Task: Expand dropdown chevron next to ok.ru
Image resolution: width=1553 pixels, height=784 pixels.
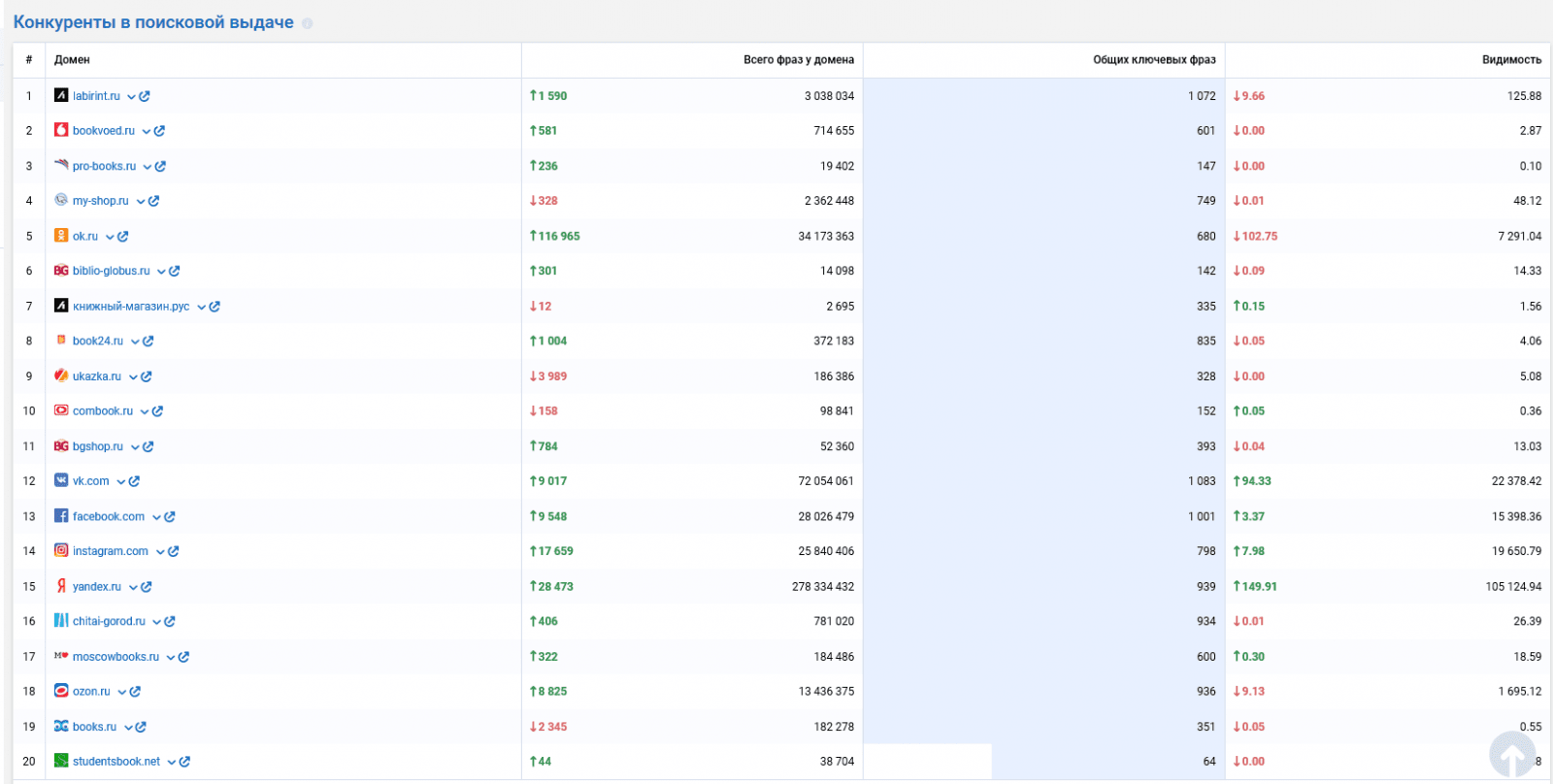Action: pos(109,237)
